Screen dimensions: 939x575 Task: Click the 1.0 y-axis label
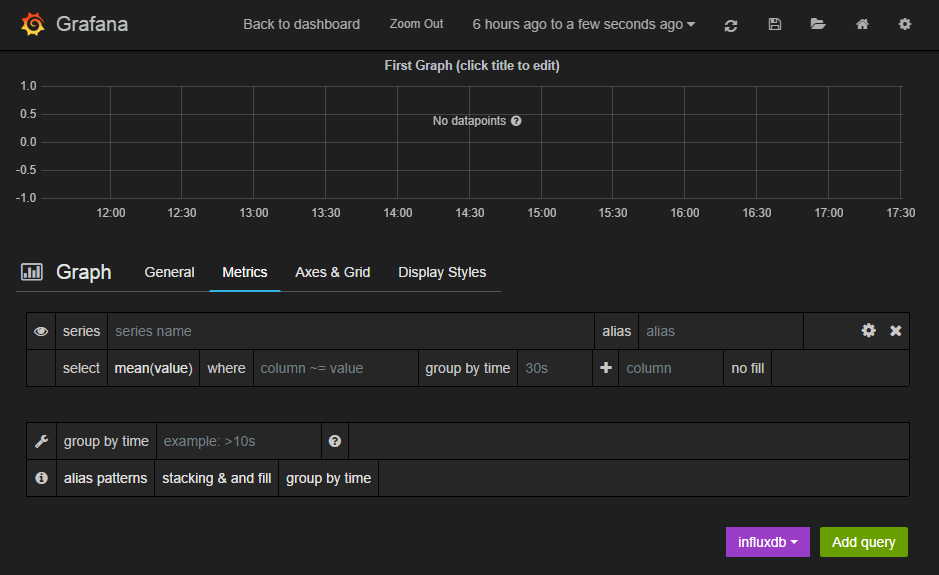tap(28, 86)
